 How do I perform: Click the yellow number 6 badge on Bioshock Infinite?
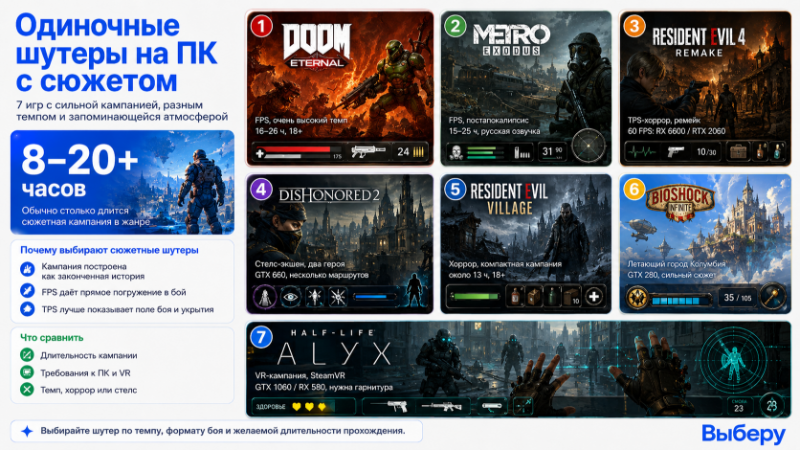click(634, 189)
